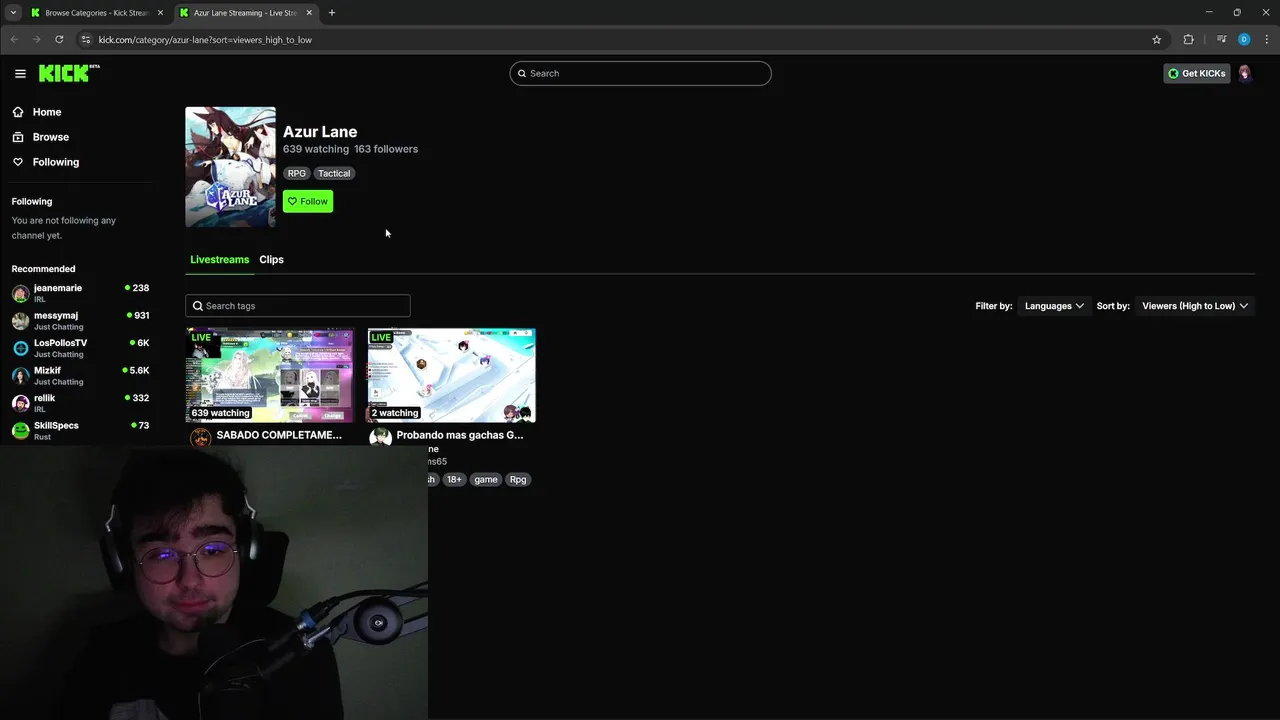Open the Chrome three-dot menu
This screenshot has width=1280, height=720.
(1266, 40)
